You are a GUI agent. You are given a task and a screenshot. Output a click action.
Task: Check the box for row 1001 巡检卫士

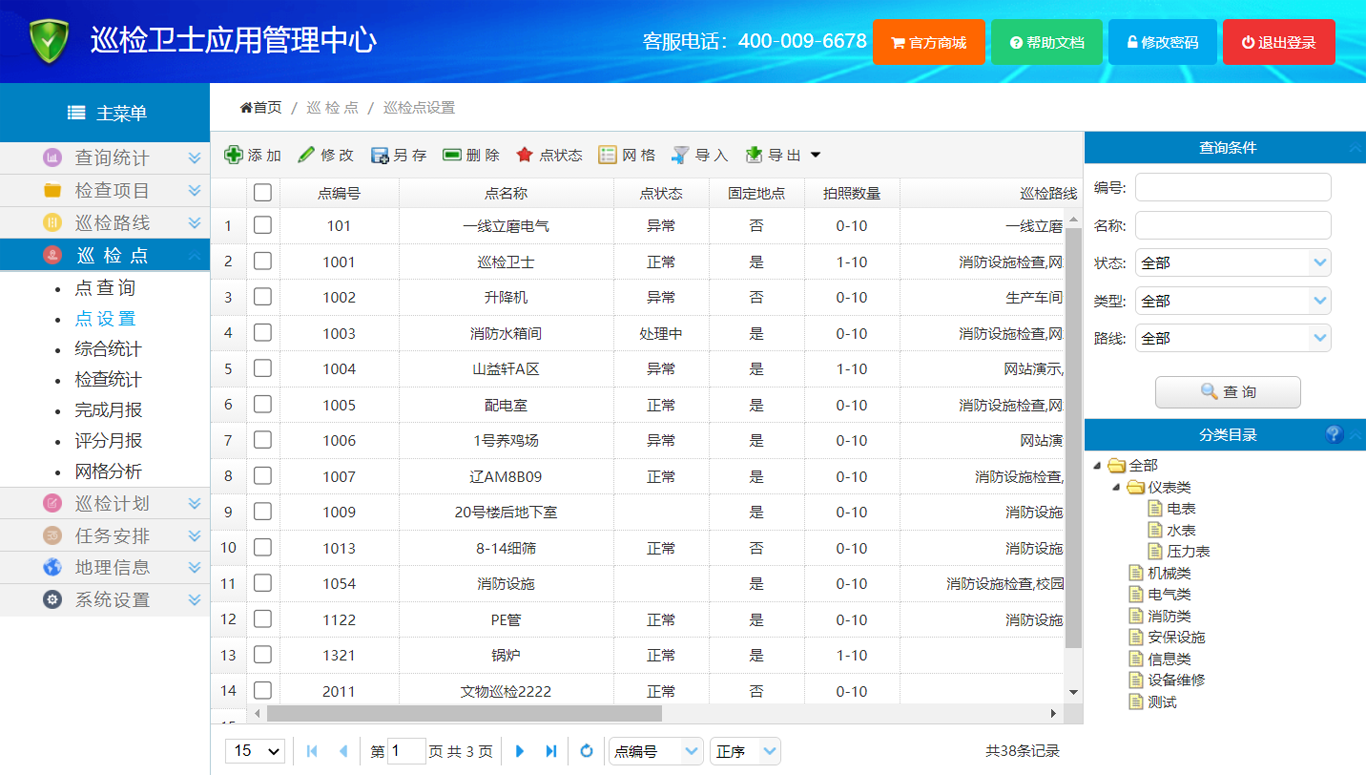pos(263,261)
